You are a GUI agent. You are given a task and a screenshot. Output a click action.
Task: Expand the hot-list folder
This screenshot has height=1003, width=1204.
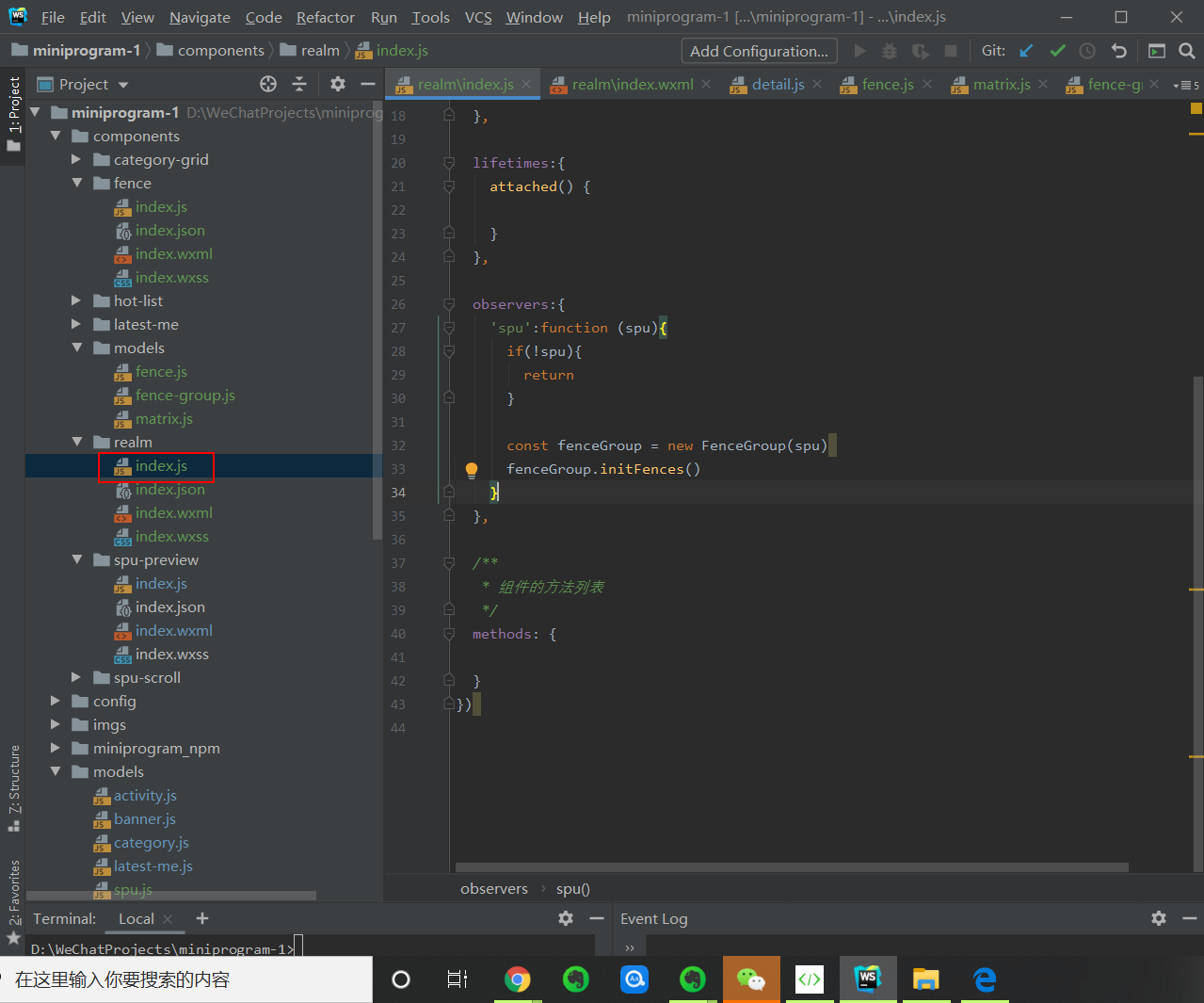click(x=76, y=300)
